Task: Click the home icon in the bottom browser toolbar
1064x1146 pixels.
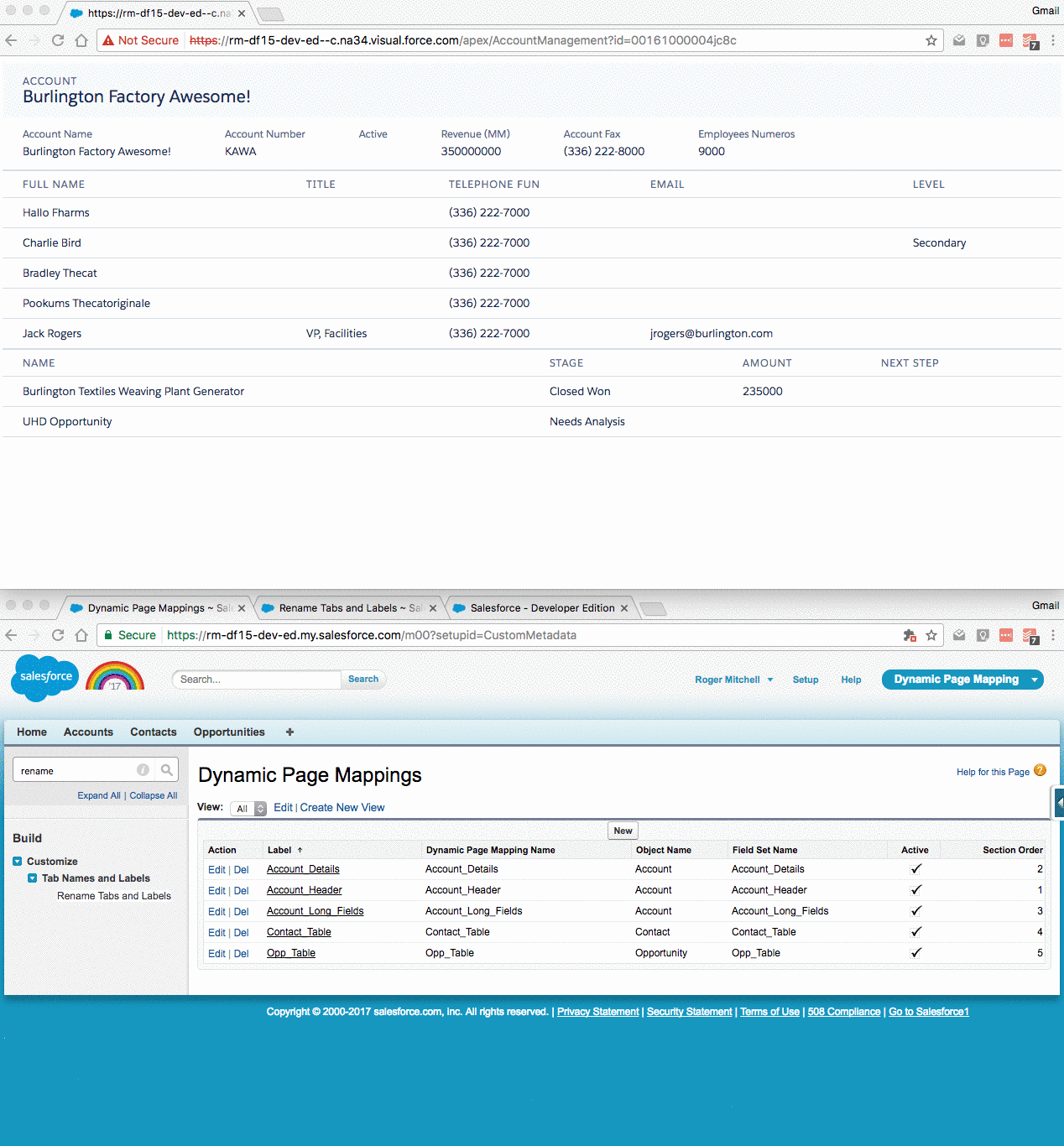Action: [81, 635]
